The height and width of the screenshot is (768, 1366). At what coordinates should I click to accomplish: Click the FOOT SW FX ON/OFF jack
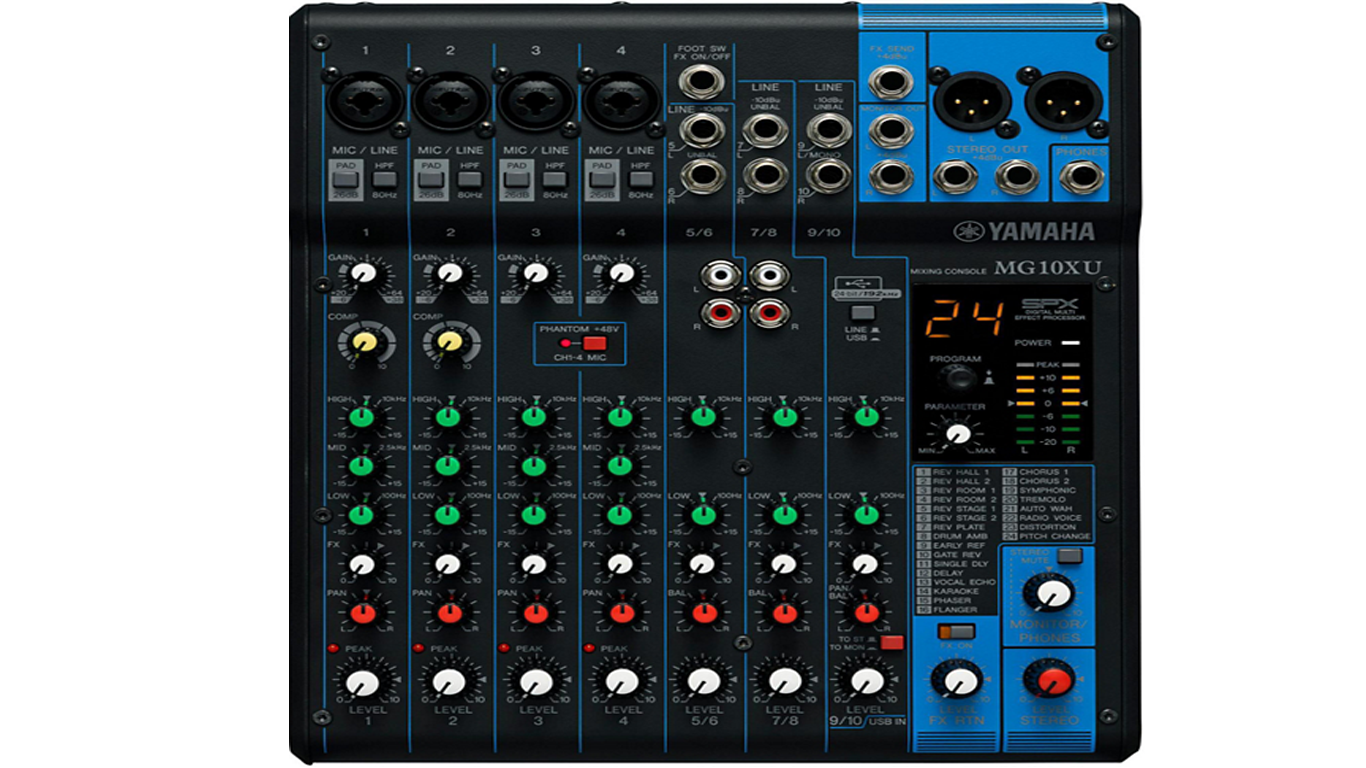699,78
